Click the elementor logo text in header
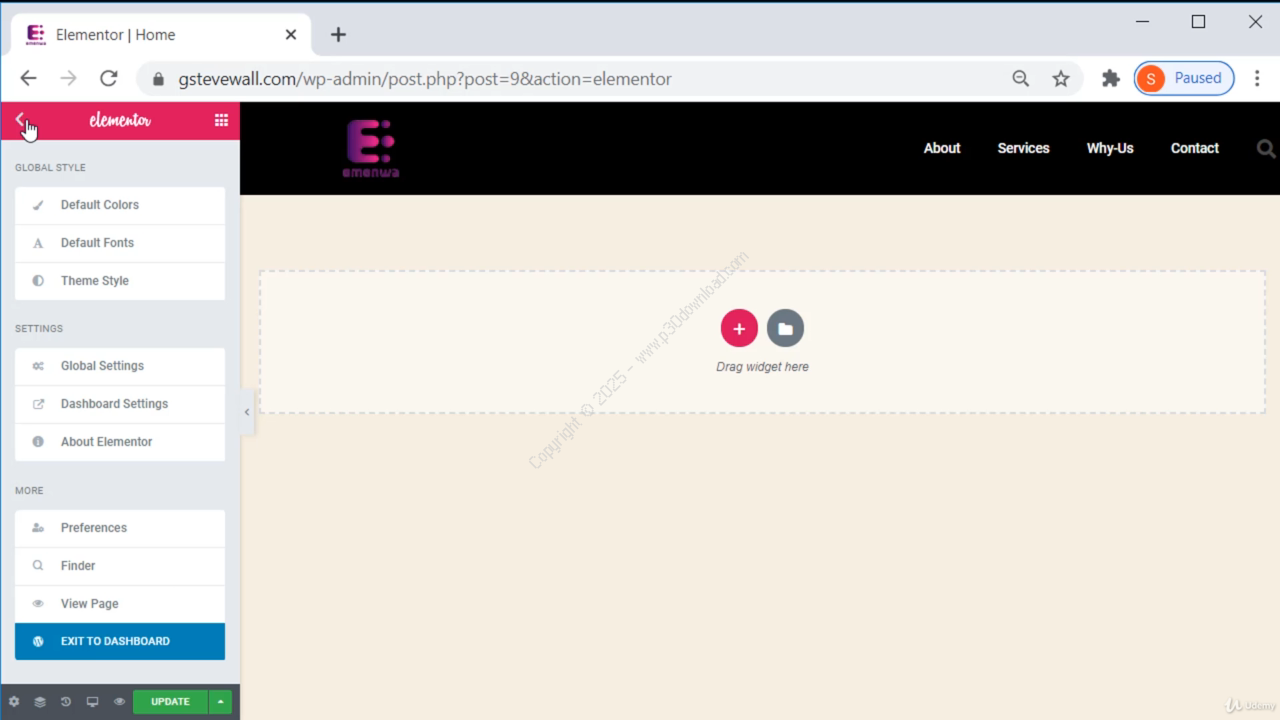The height and width of the screenshot is (720, 1280). click(120, 120)
